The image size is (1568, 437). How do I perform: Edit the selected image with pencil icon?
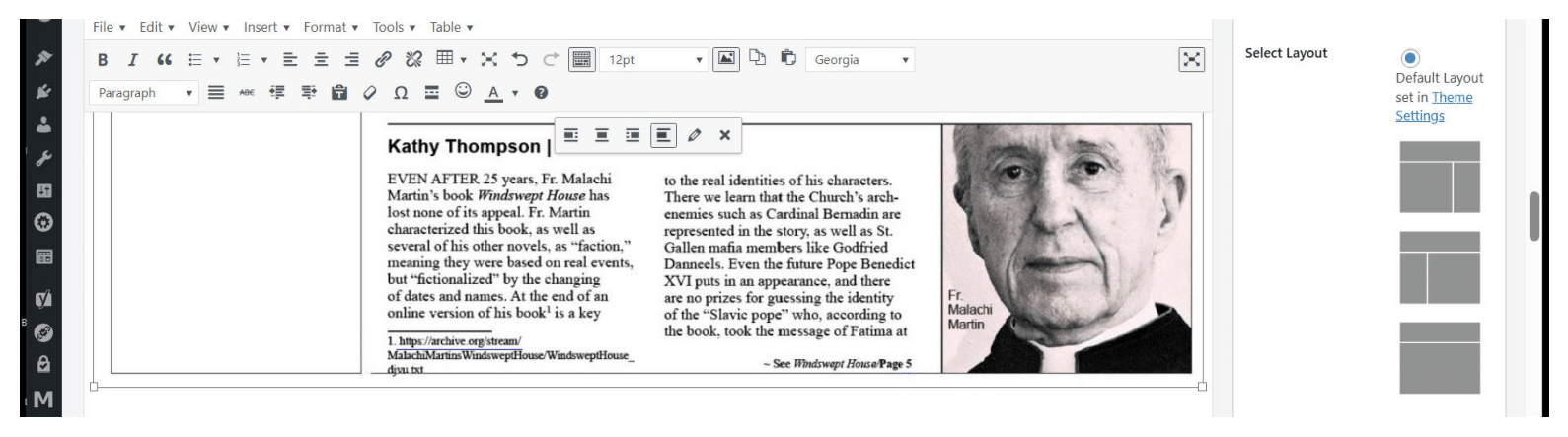[x=695, y=135]
